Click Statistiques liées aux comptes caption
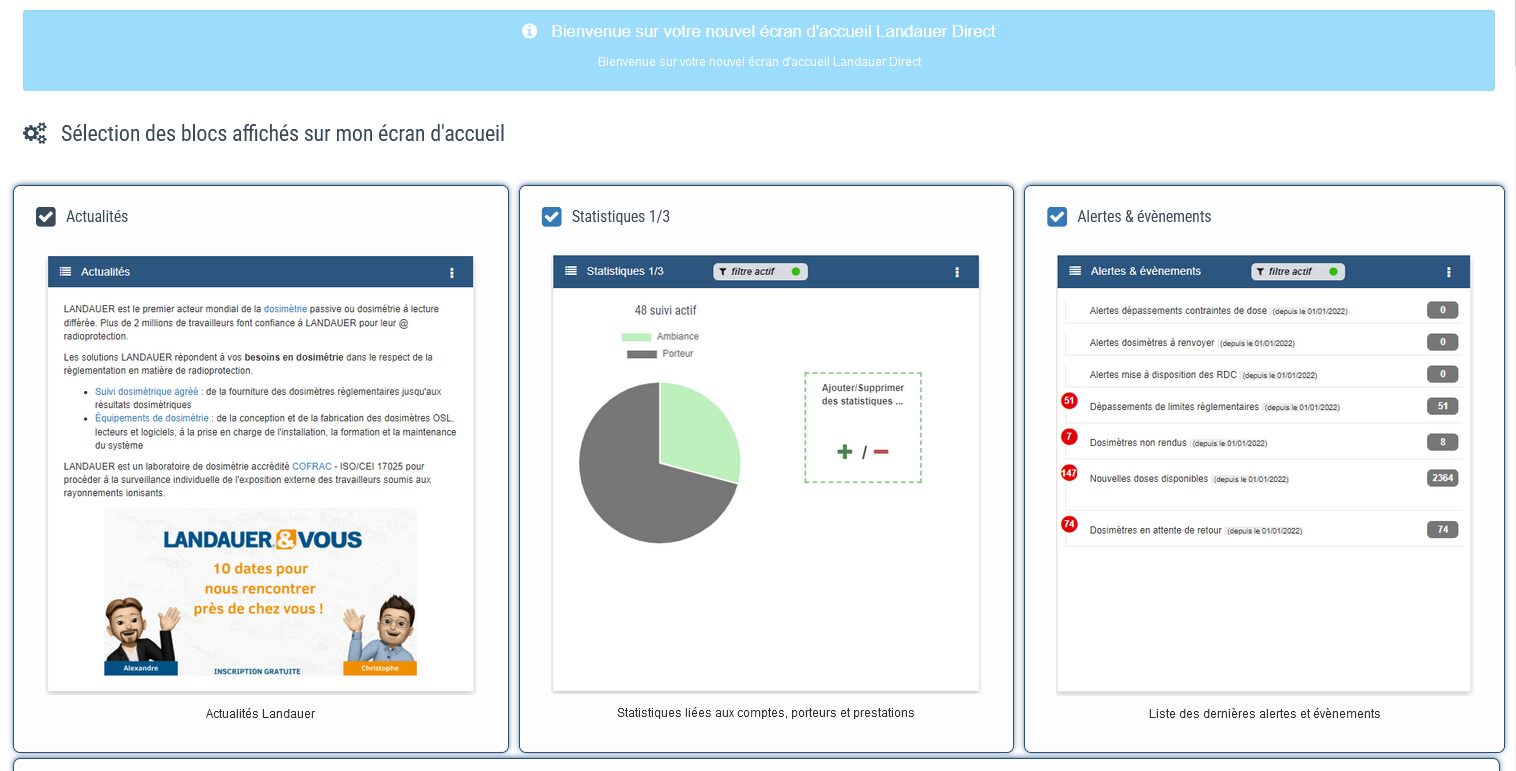Image resolution: width=1516 pixels, height=771 pixels. click(766, 713)
